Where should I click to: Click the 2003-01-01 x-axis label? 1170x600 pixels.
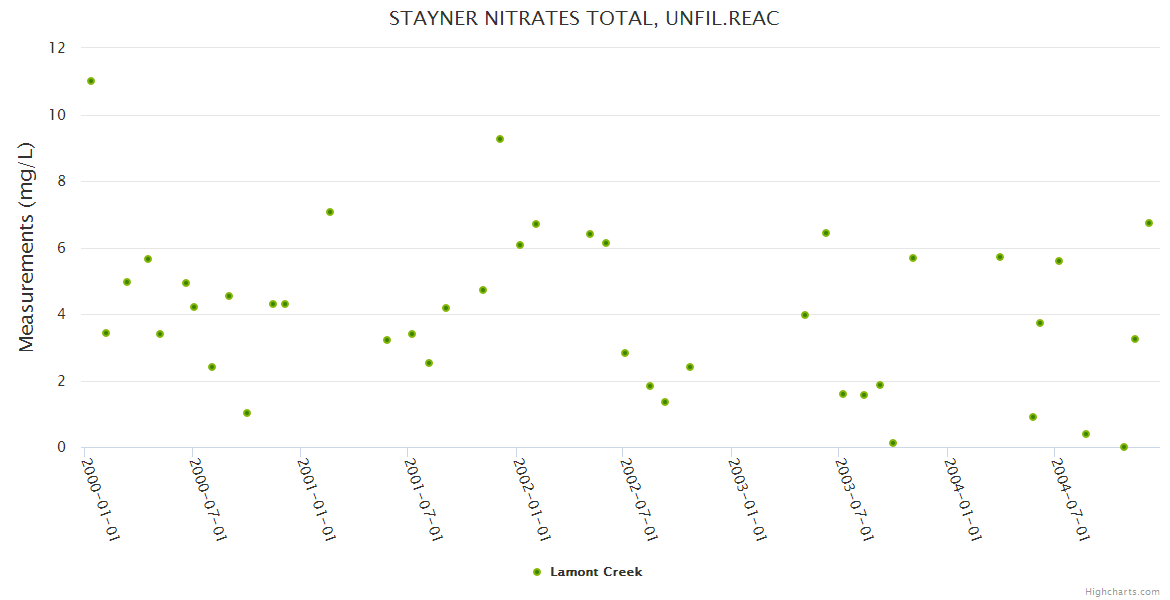(747, 499)
